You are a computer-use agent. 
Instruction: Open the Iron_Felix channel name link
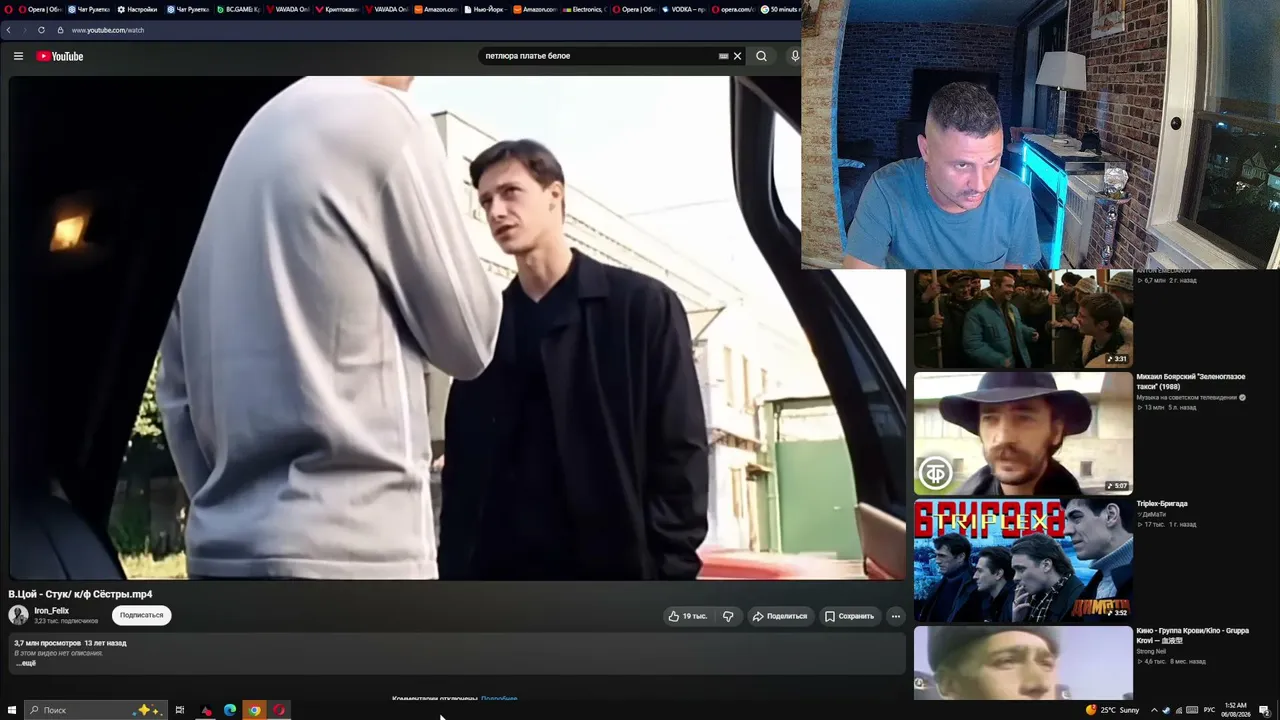click(x=51, y=610)
